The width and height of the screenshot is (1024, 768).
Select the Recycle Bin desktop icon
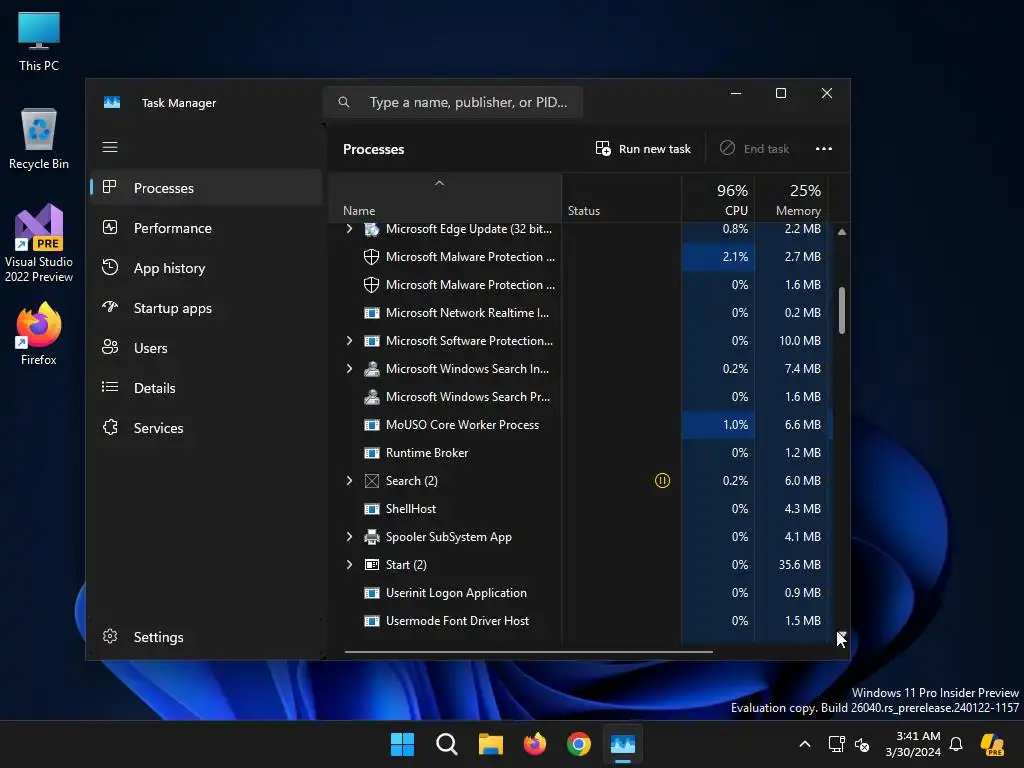pos(39,139)
